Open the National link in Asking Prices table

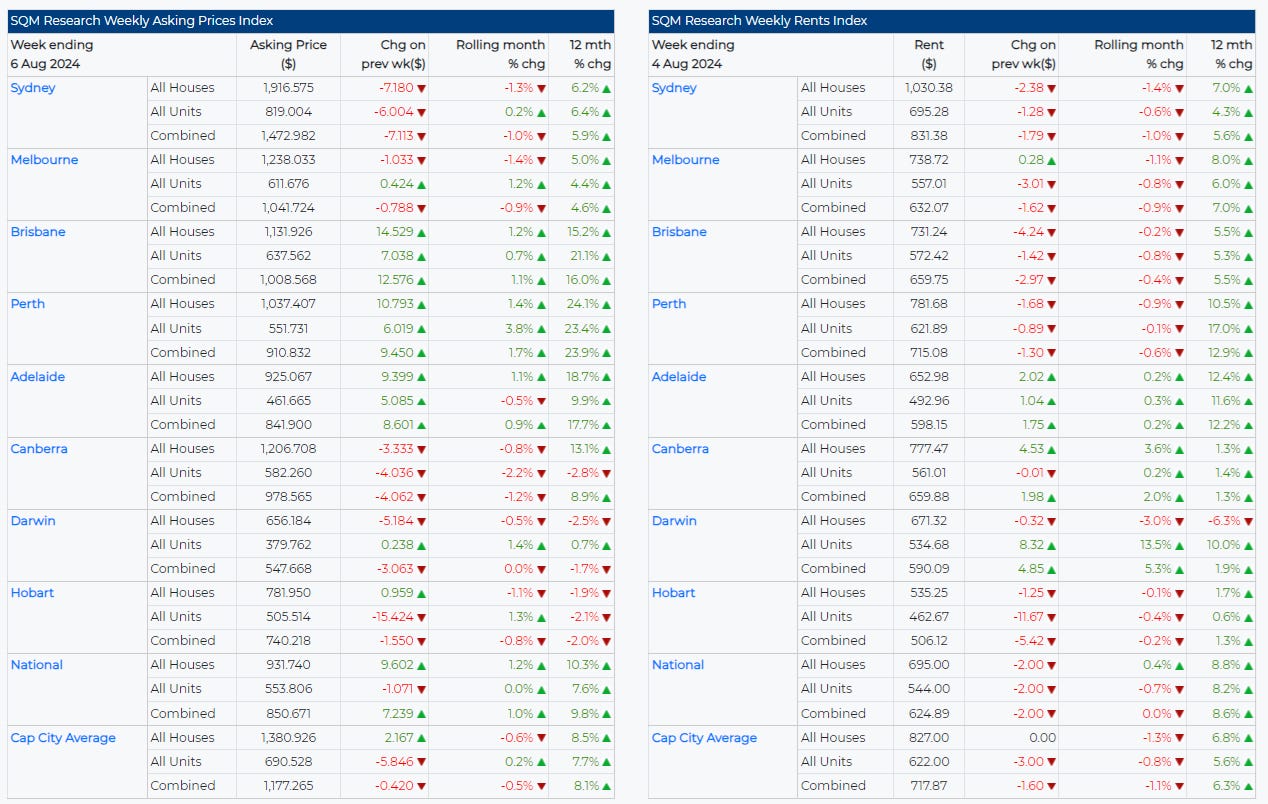pyautogui.click(x=37, y=665)
